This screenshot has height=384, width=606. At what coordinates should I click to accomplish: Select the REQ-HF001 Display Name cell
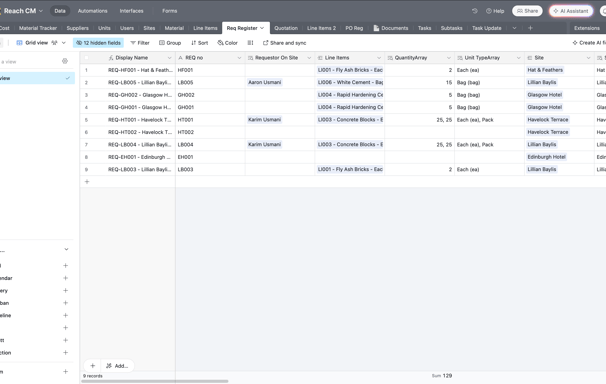pos(140,70)
